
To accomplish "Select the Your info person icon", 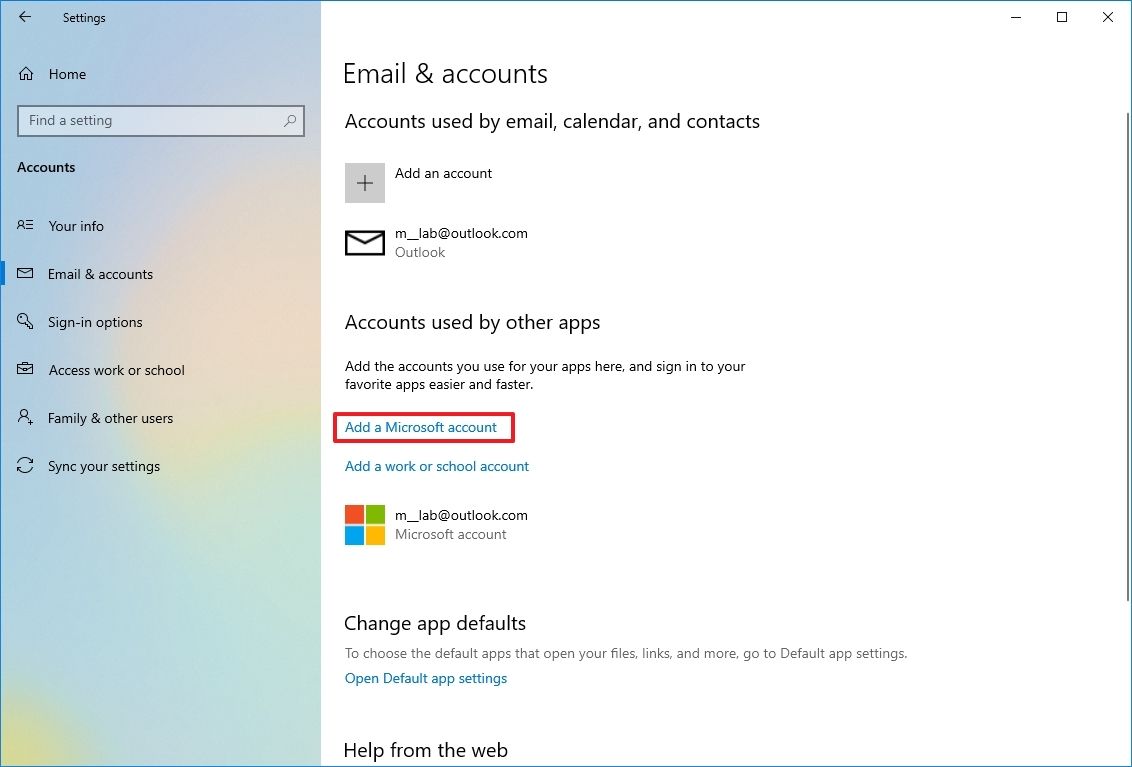I will click(x=24, y=226).
